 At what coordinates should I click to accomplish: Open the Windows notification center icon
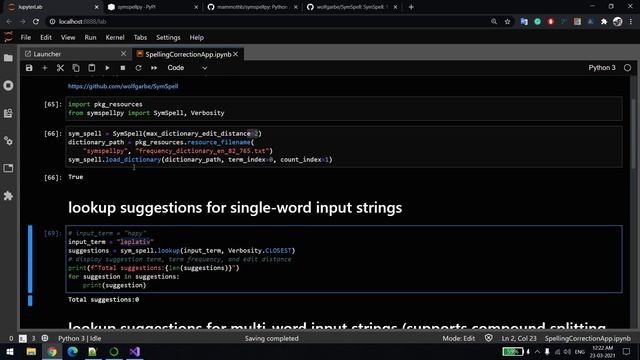click(x=627, y=351)
